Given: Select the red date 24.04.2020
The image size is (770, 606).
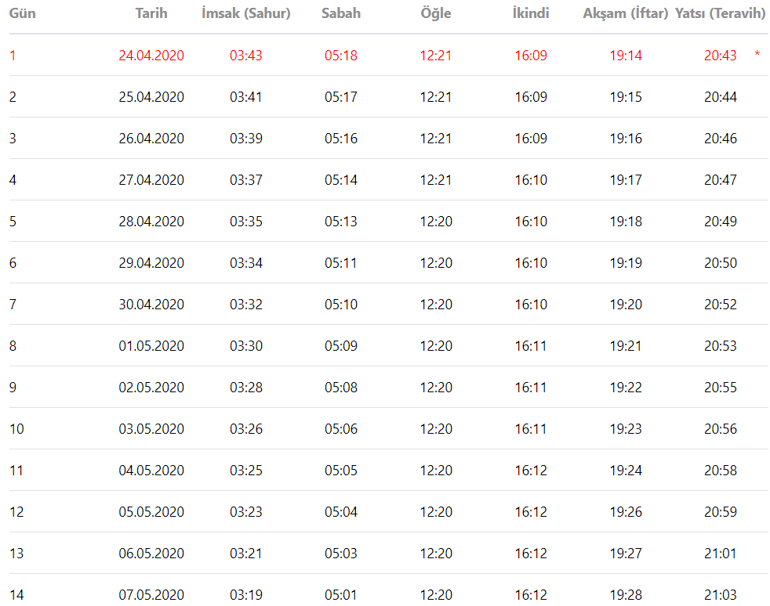Looking at the screenshot, I should (151, 55).
